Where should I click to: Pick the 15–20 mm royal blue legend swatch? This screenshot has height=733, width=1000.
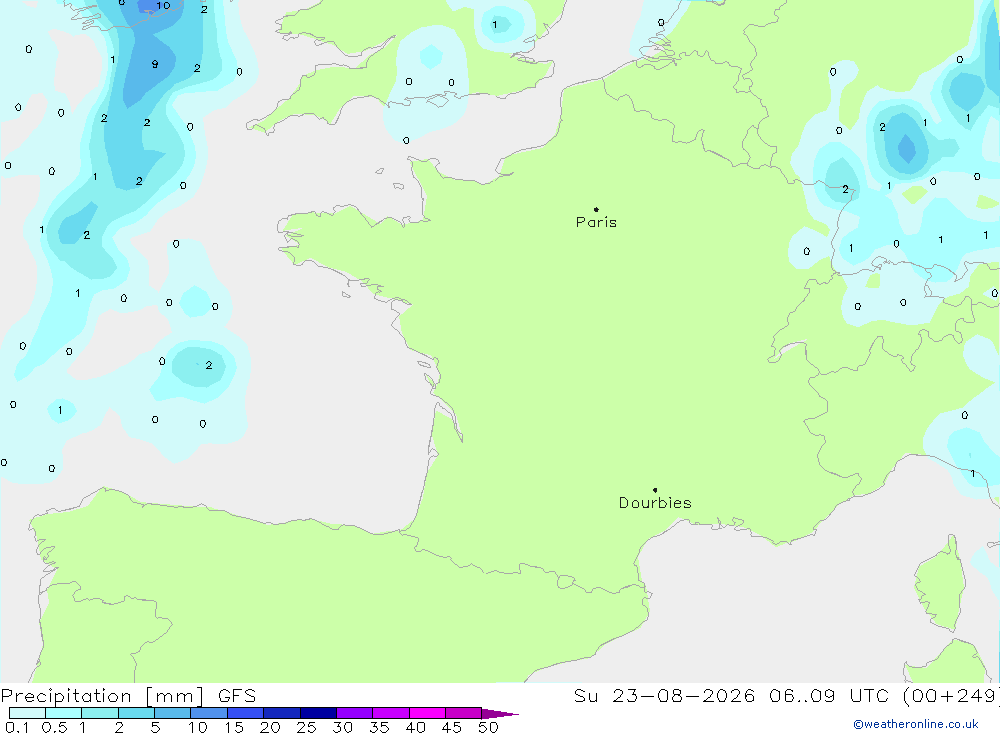(246, 713)
